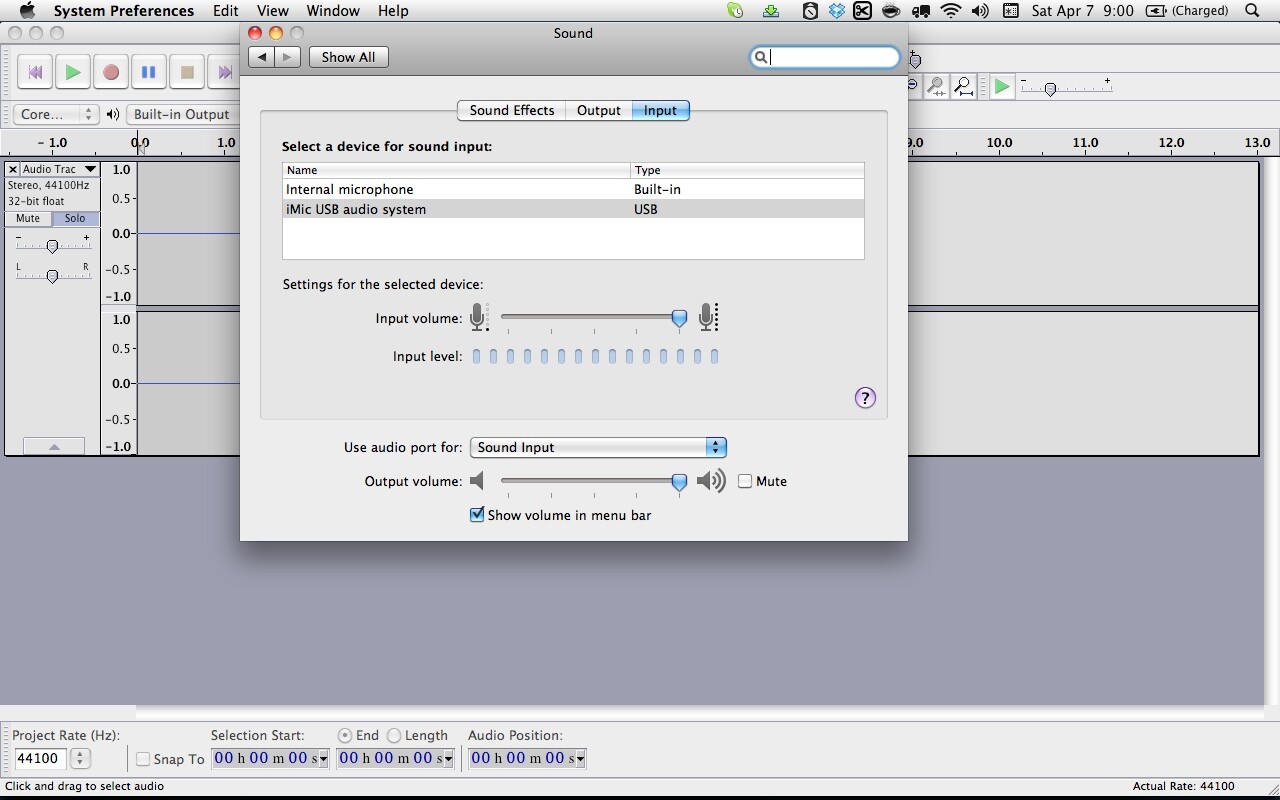Click the battery Charged status icon
The image size is (1280, 800).
coord(1187,11)
